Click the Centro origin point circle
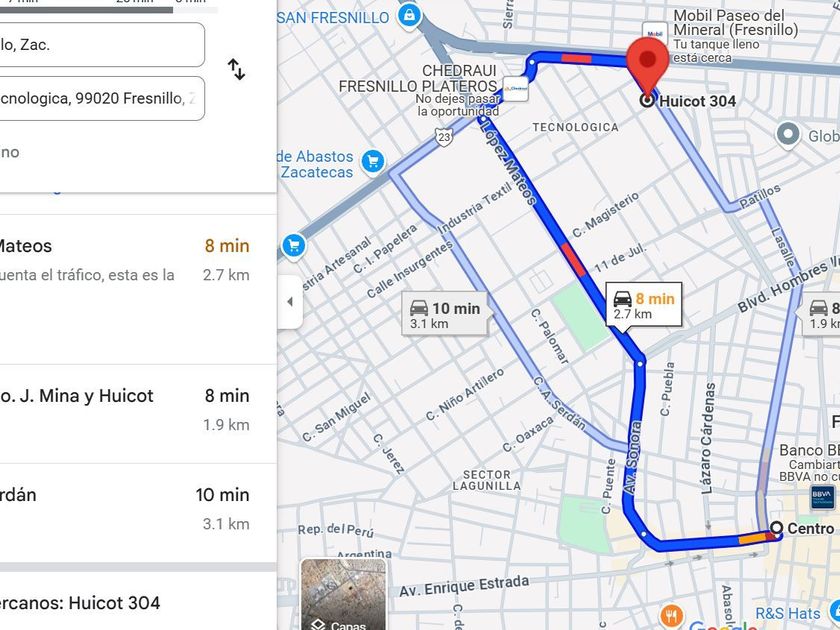The width and height of the screenshot is (840, 630). [x=777, y=528]
